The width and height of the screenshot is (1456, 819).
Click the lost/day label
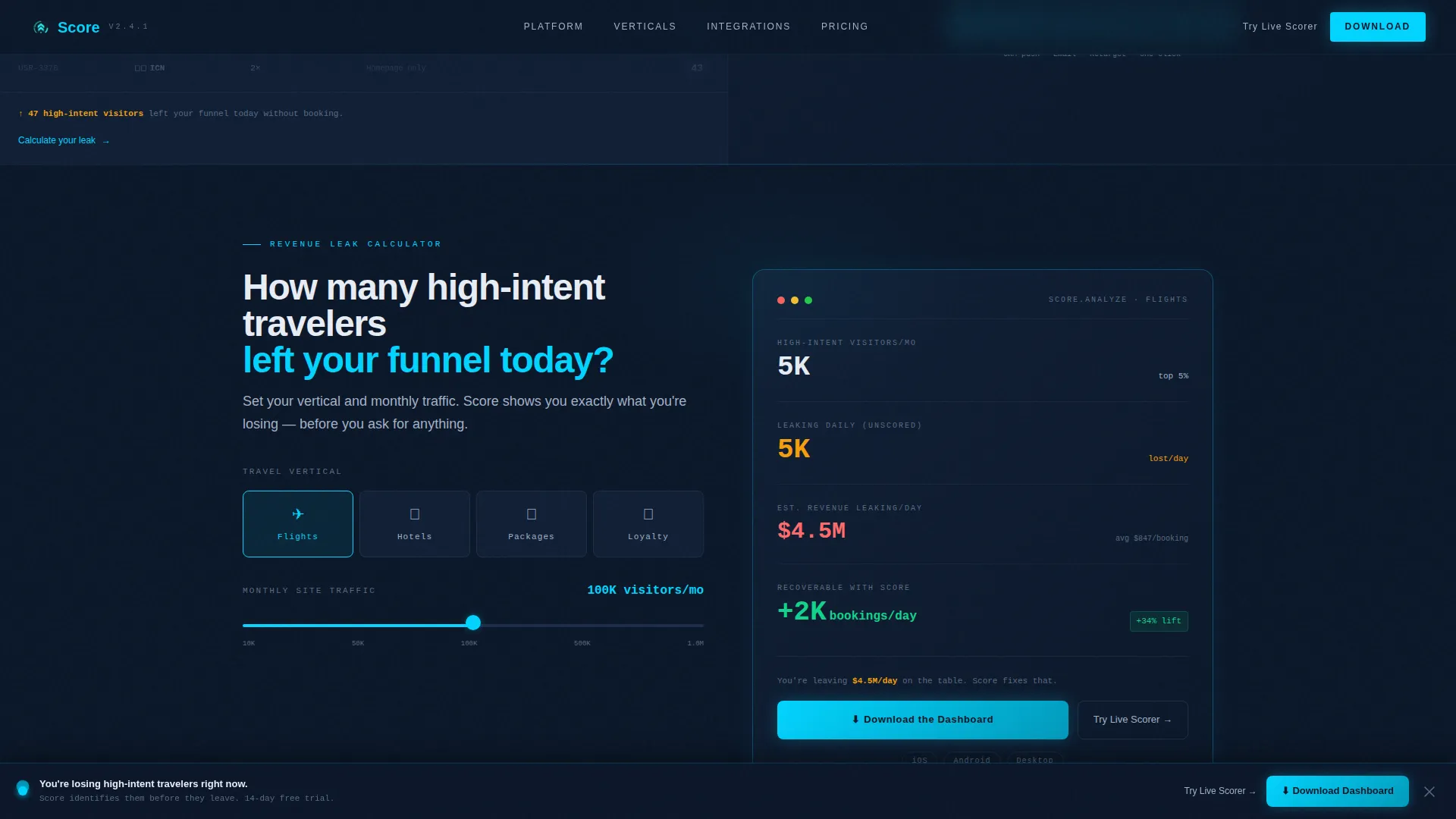coord(1169,459)
